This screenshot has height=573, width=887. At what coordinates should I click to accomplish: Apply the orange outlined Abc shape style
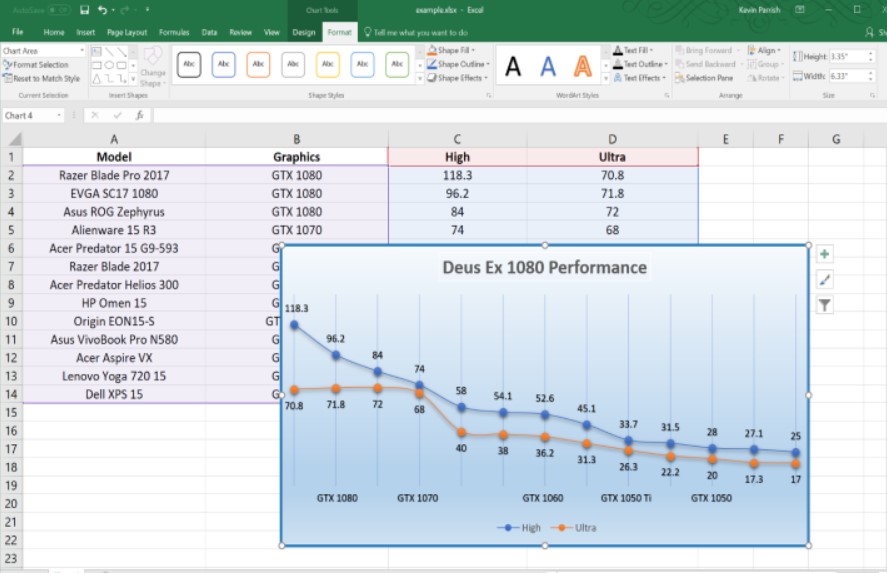pos(259,64)
